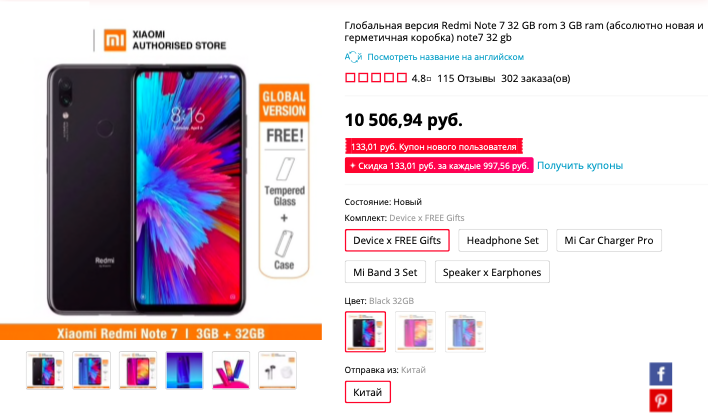Choose the Headphone Set bundle option
708x413 pixels.
click(x=503, y=240)
